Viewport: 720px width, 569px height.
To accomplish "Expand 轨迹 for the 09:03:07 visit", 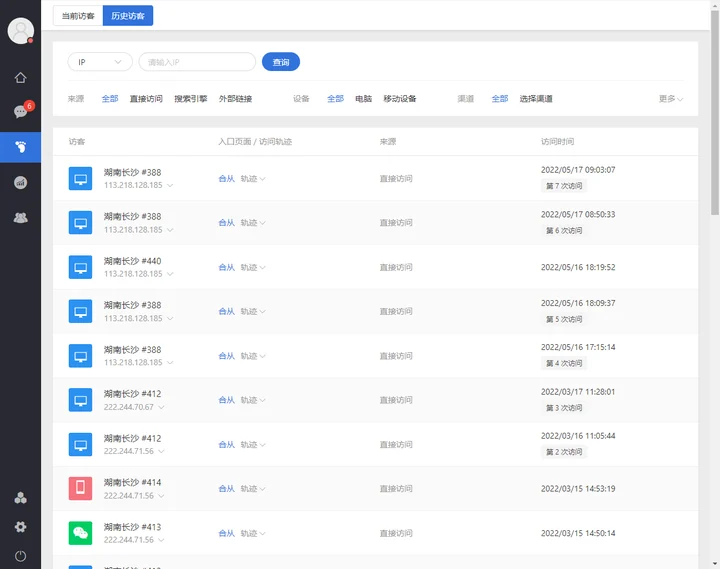I will [x=253, y=179].
